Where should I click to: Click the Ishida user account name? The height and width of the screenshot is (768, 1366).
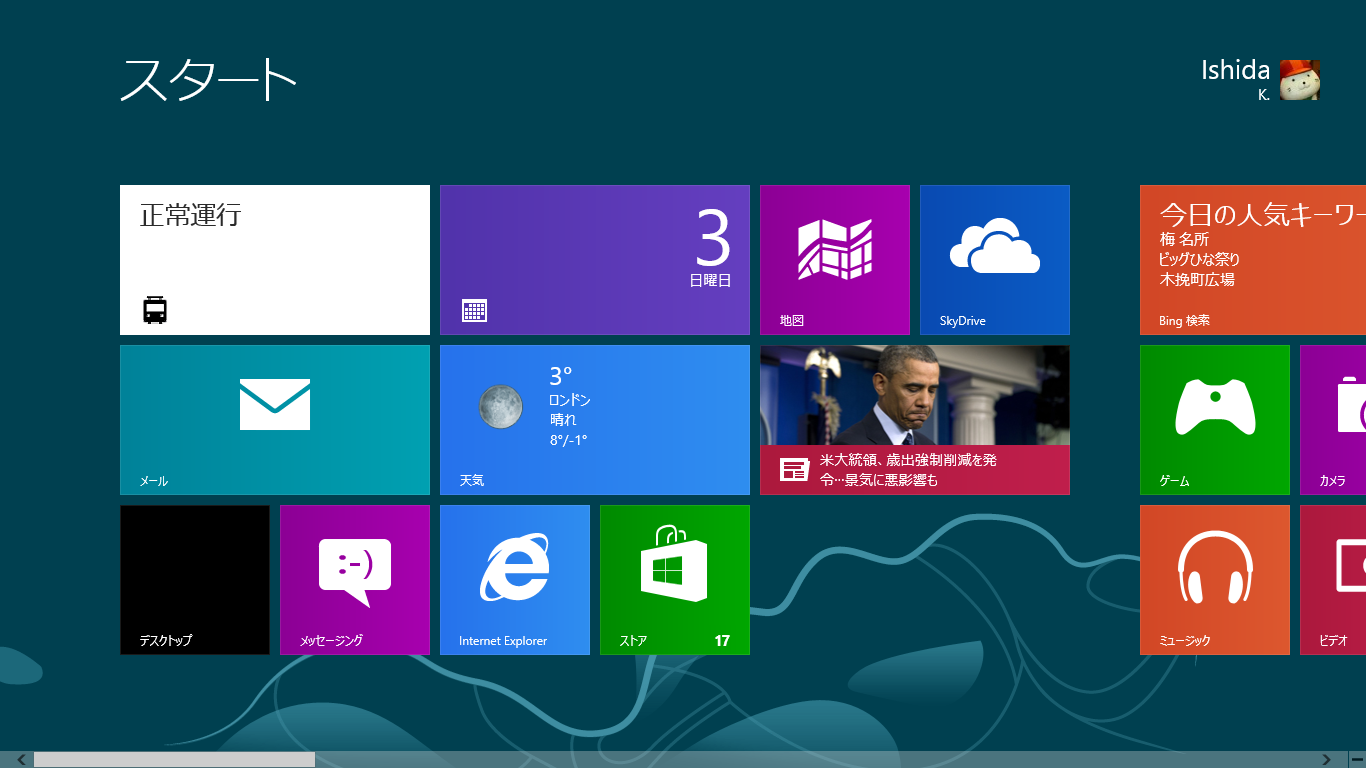point(1235,71)
